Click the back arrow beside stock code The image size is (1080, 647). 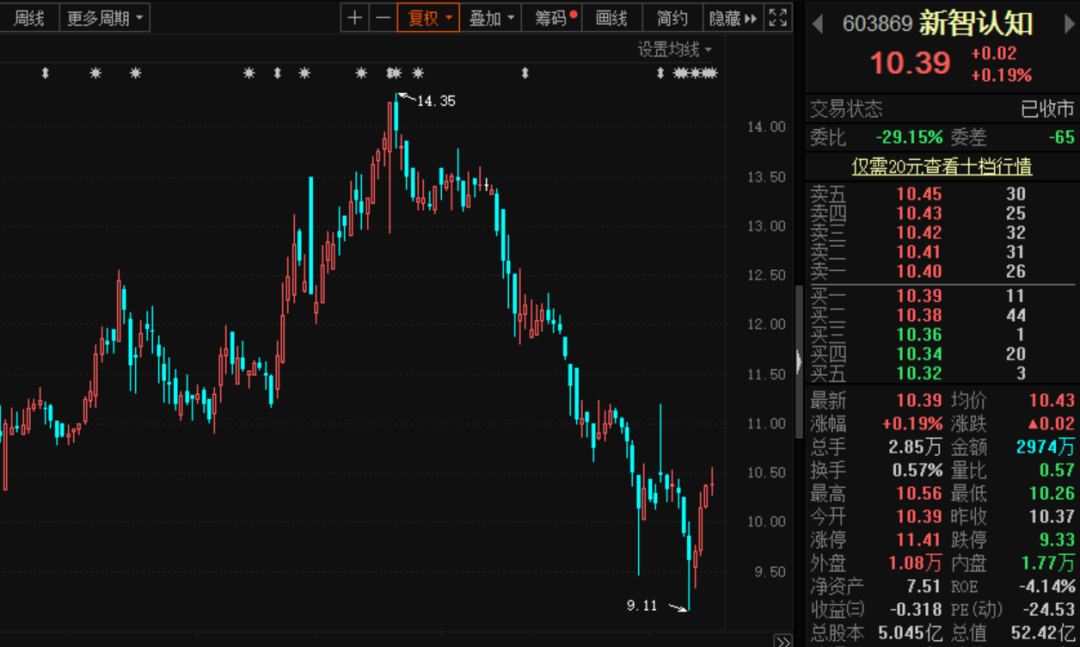pyautogui.click(x=817, y=23)
